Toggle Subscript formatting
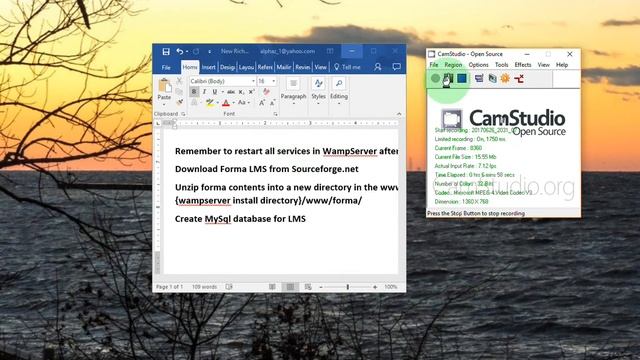Viewport: 640px width, 360px height. tap(242, 92)
